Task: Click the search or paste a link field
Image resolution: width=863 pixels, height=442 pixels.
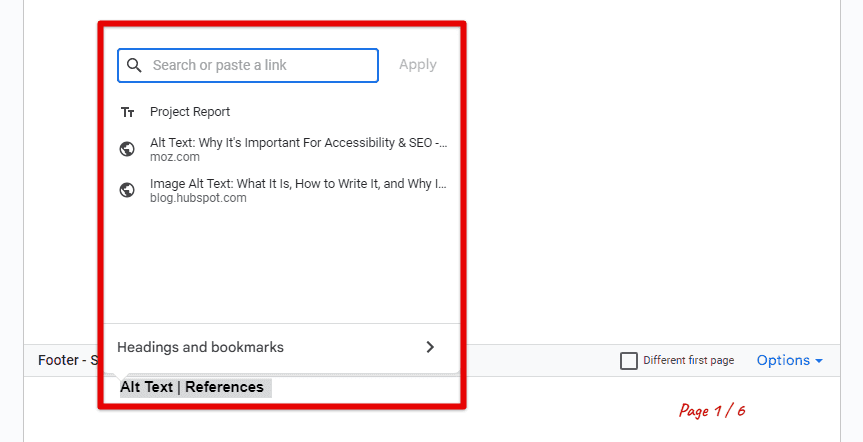Action: [248, 66]
